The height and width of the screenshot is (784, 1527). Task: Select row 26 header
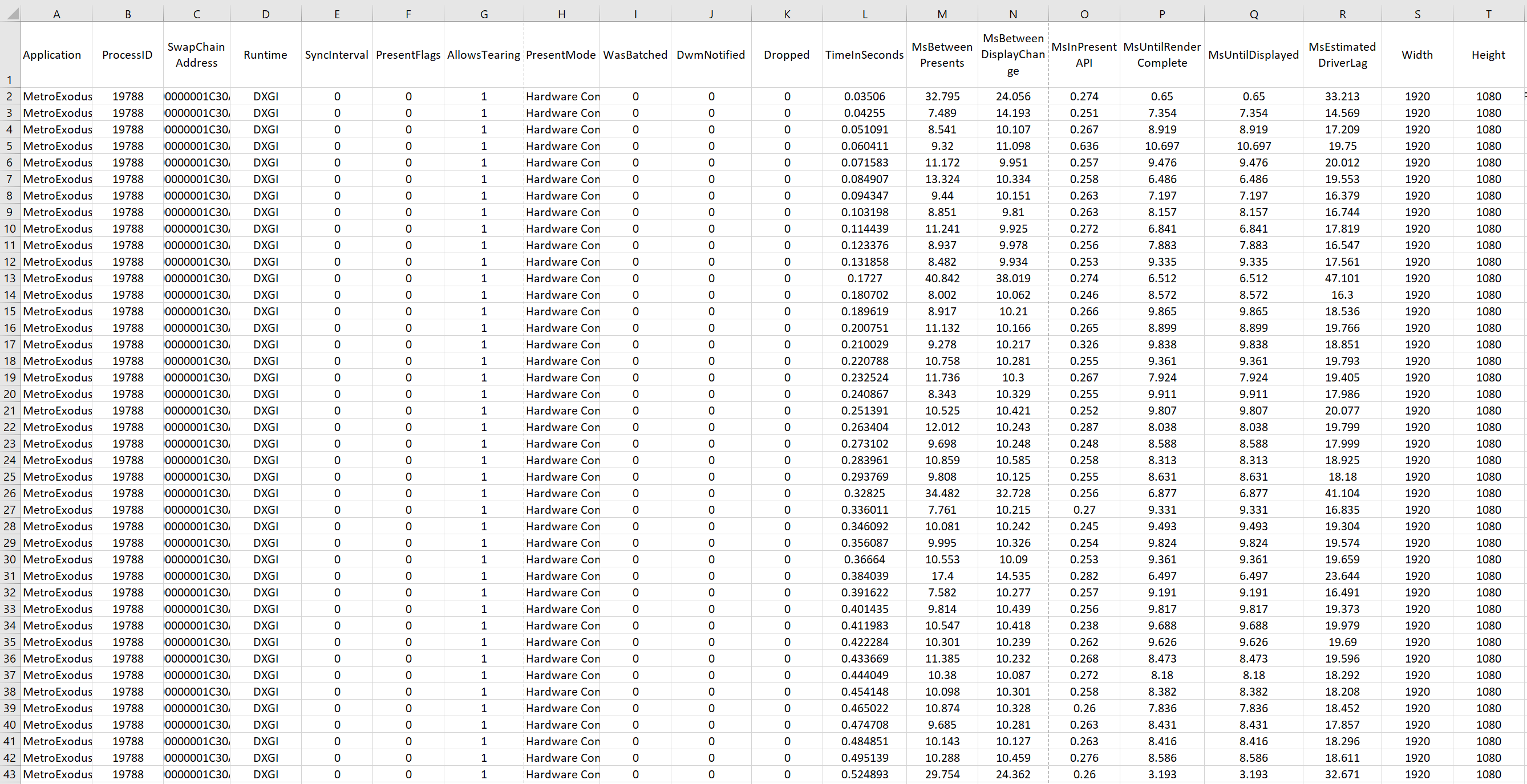(10, 493)
